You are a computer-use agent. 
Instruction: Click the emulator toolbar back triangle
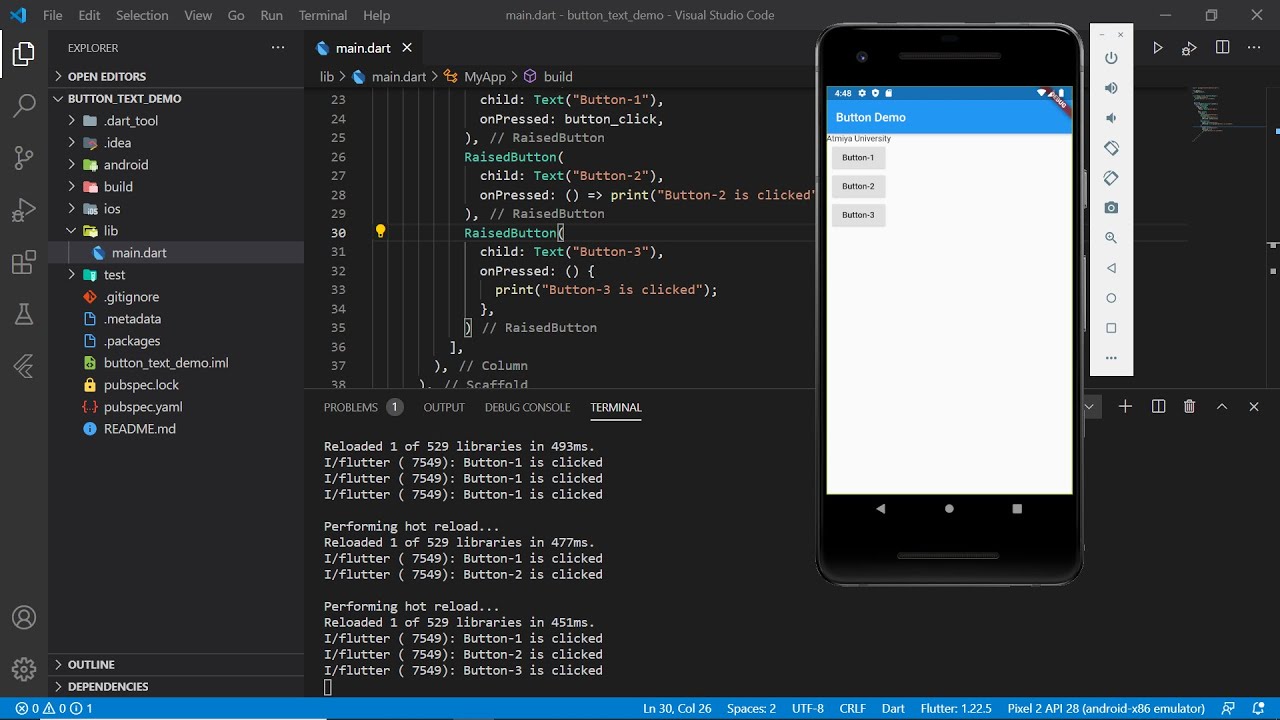click(1111, 268)
